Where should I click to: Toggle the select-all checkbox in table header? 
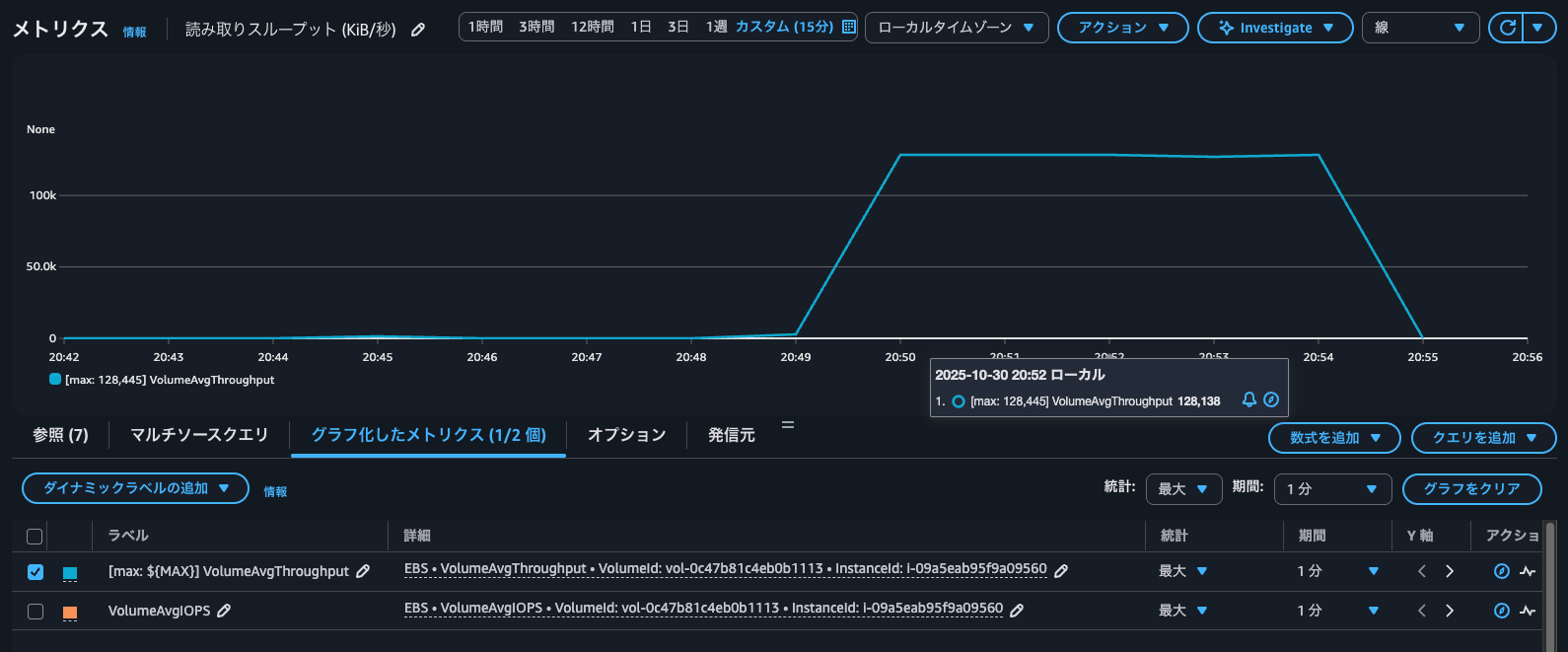coord(35,537)
